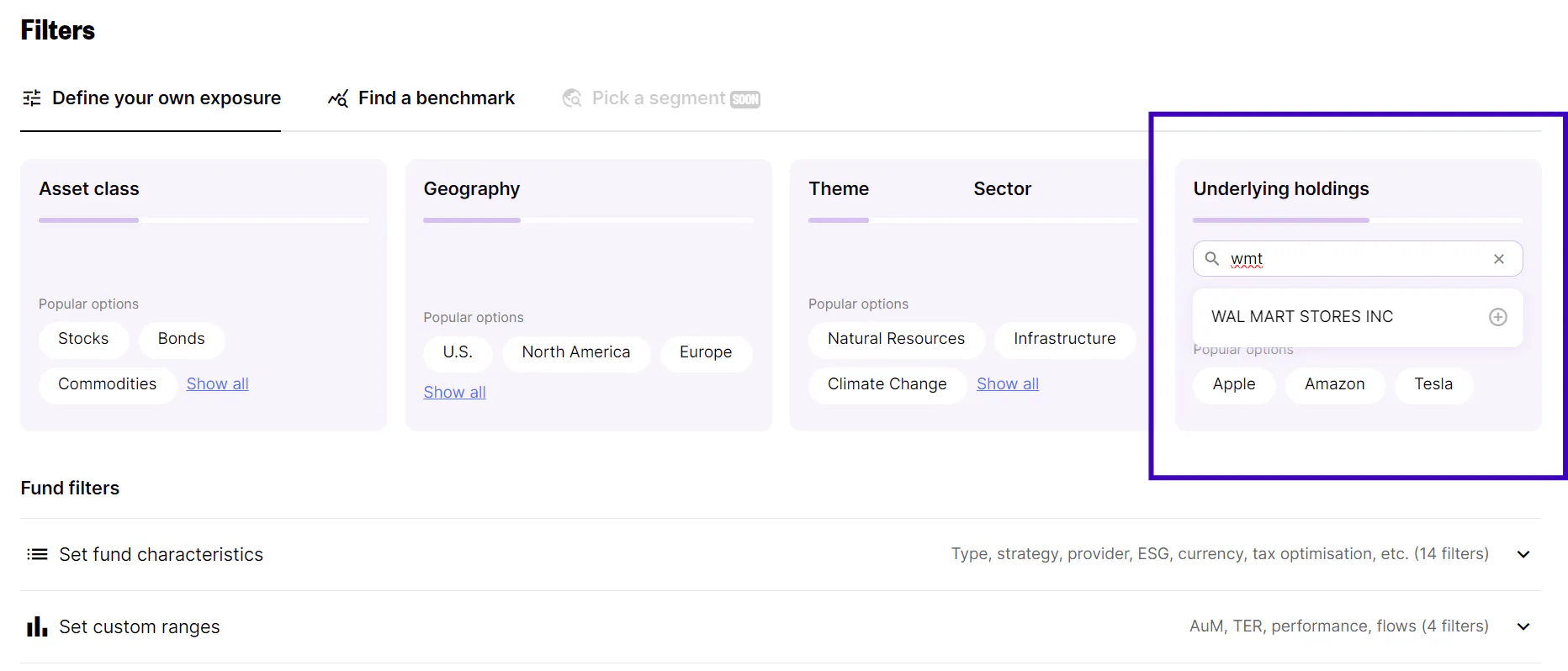Toggle the Bonds option chip
This screenshot has width=1568, height=671.
pos(181,339)
